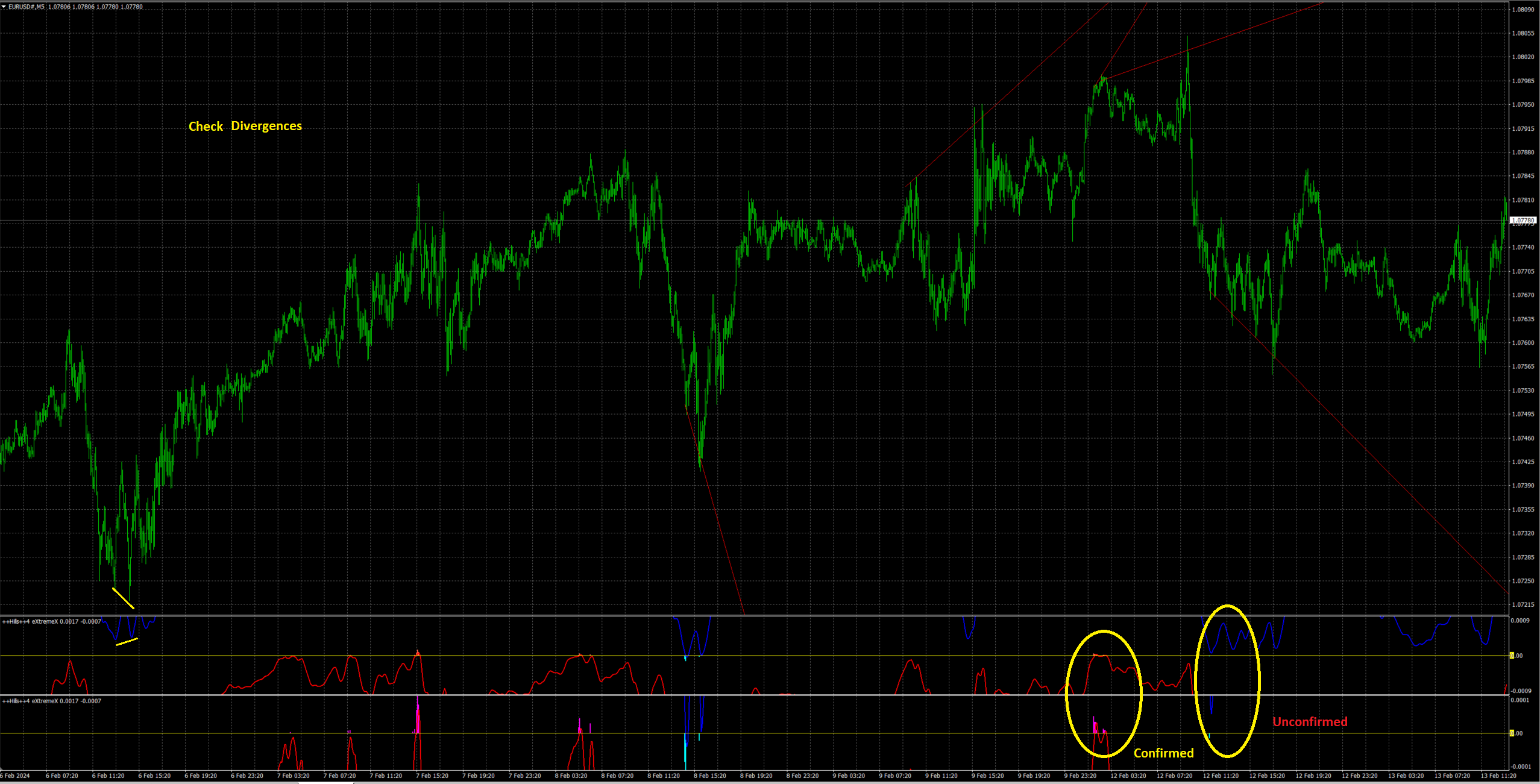Click the '7 Feb 15:20' time axis label
The image size is (1540, 784).
tap(432, 776)
